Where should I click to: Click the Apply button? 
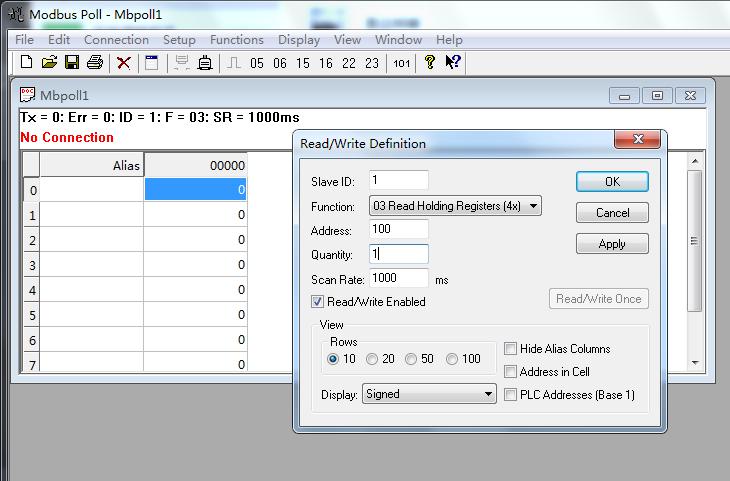click(x=612, y=244)
